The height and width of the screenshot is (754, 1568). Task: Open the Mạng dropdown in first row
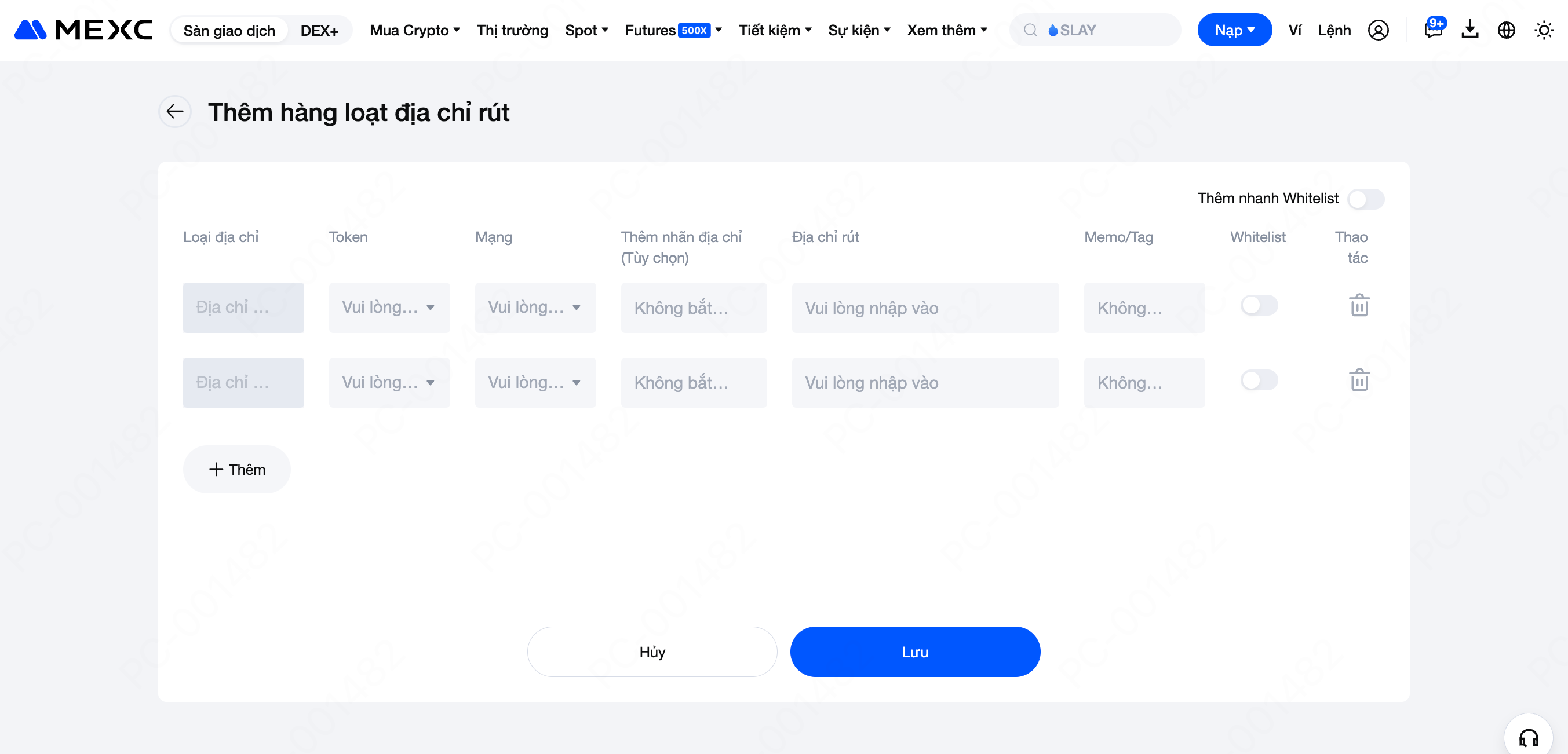(534, 308)
